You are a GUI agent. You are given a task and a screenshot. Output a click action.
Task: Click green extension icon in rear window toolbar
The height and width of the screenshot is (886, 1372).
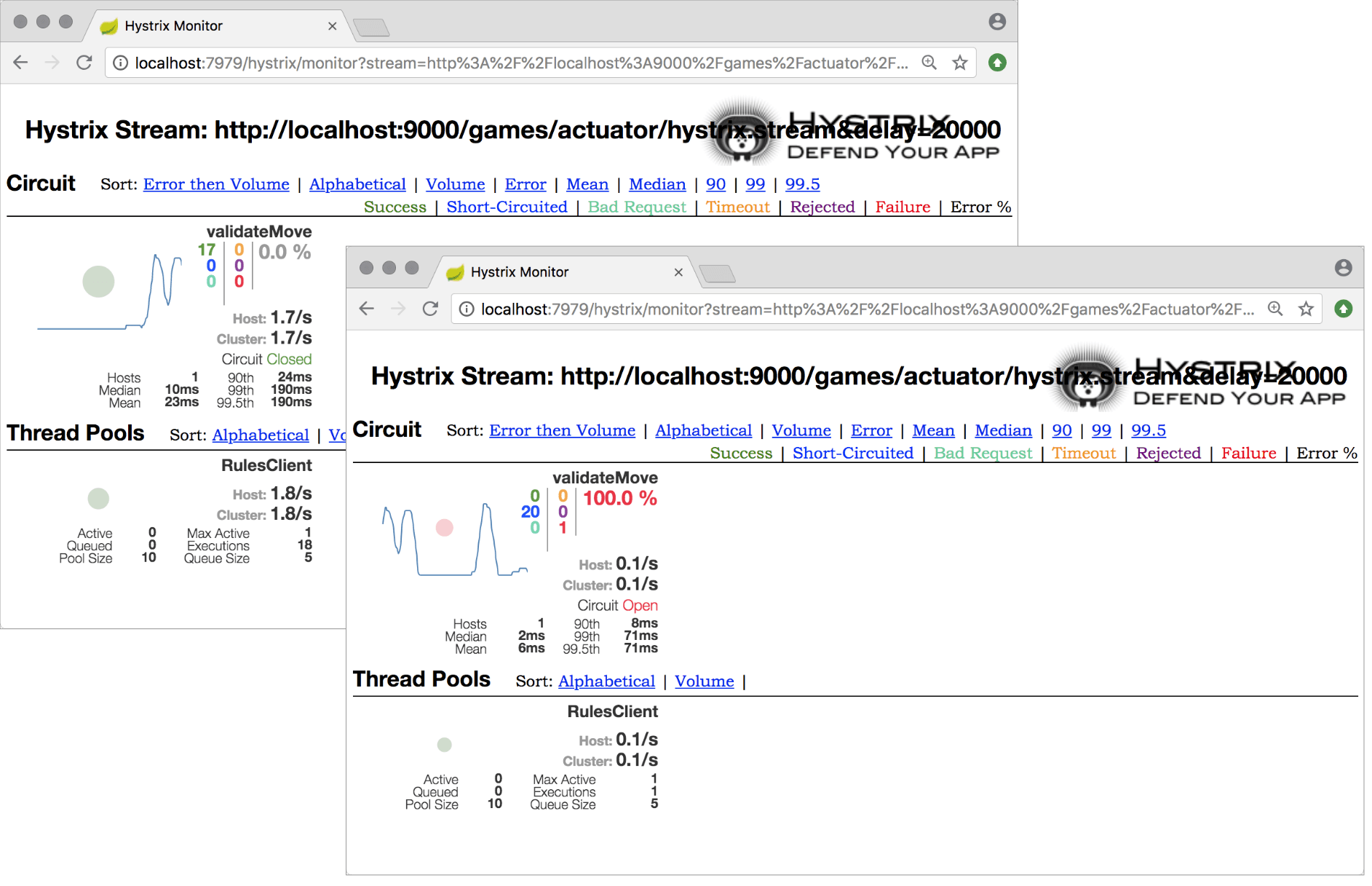[x=997, y=63]
